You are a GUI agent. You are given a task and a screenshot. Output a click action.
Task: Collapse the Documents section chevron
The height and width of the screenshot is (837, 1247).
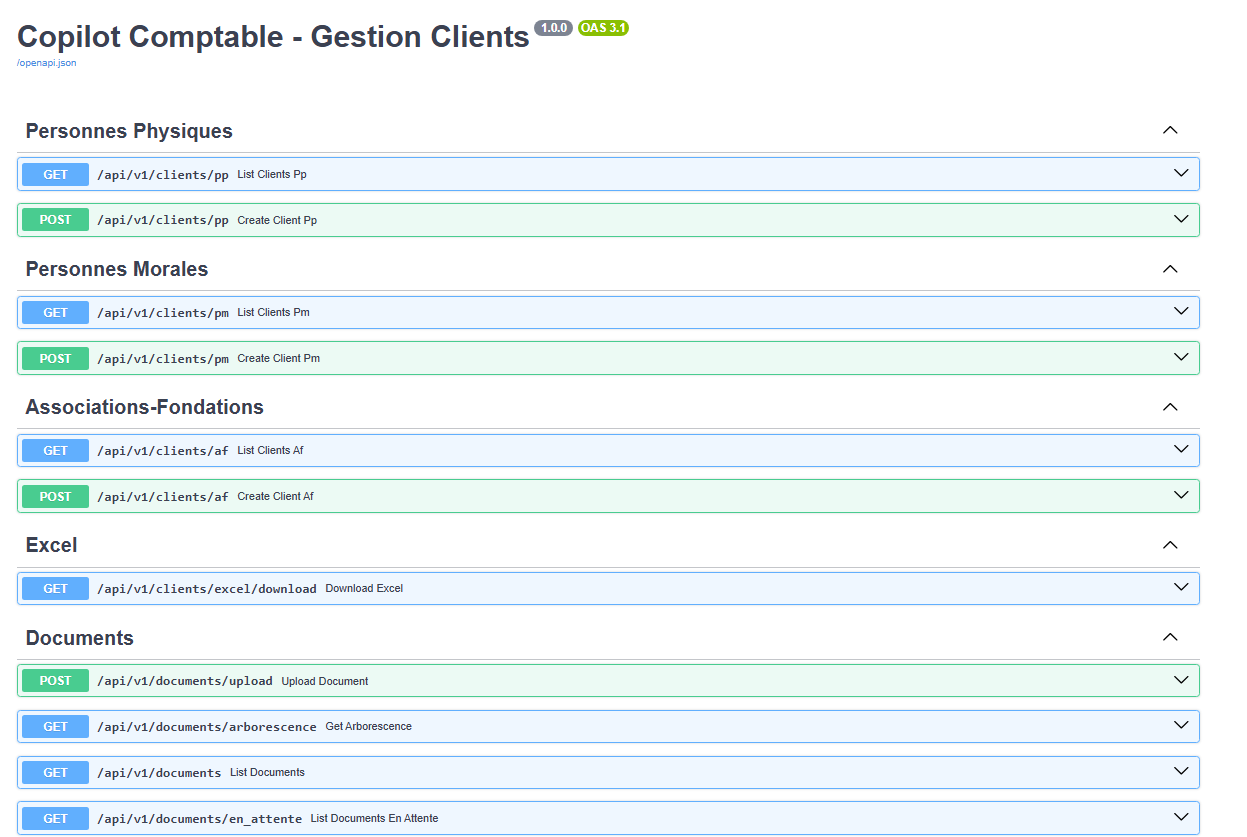click(x=1170, y=638)
